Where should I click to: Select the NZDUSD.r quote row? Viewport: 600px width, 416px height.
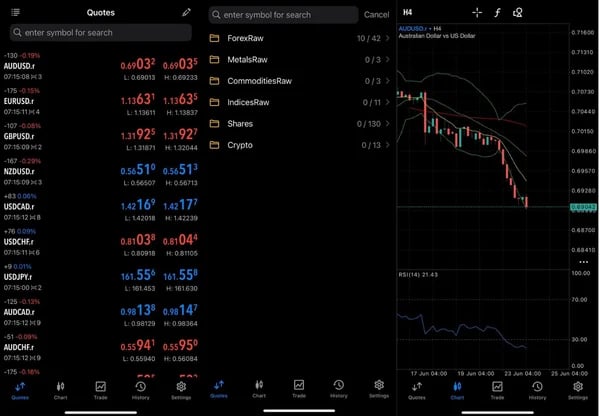point(101,172)
